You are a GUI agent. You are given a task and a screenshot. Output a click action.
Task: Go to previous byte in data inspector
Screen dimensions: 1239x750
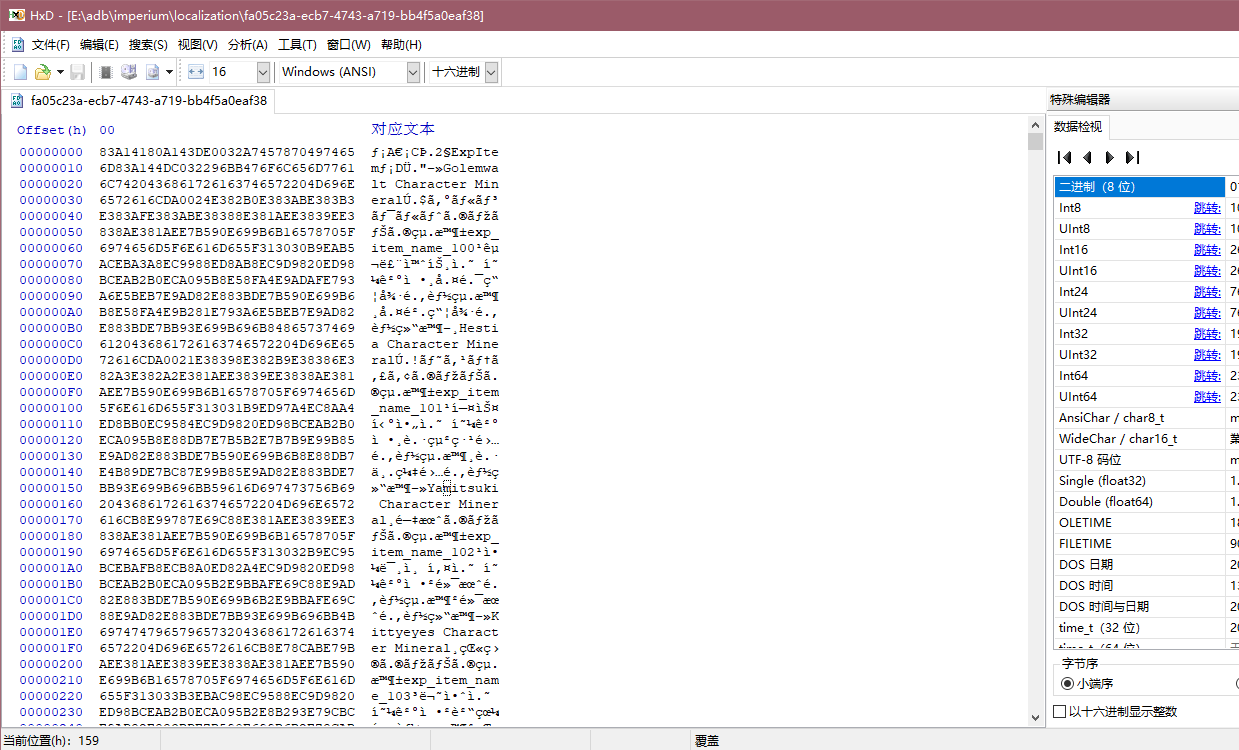[1087, 157]
